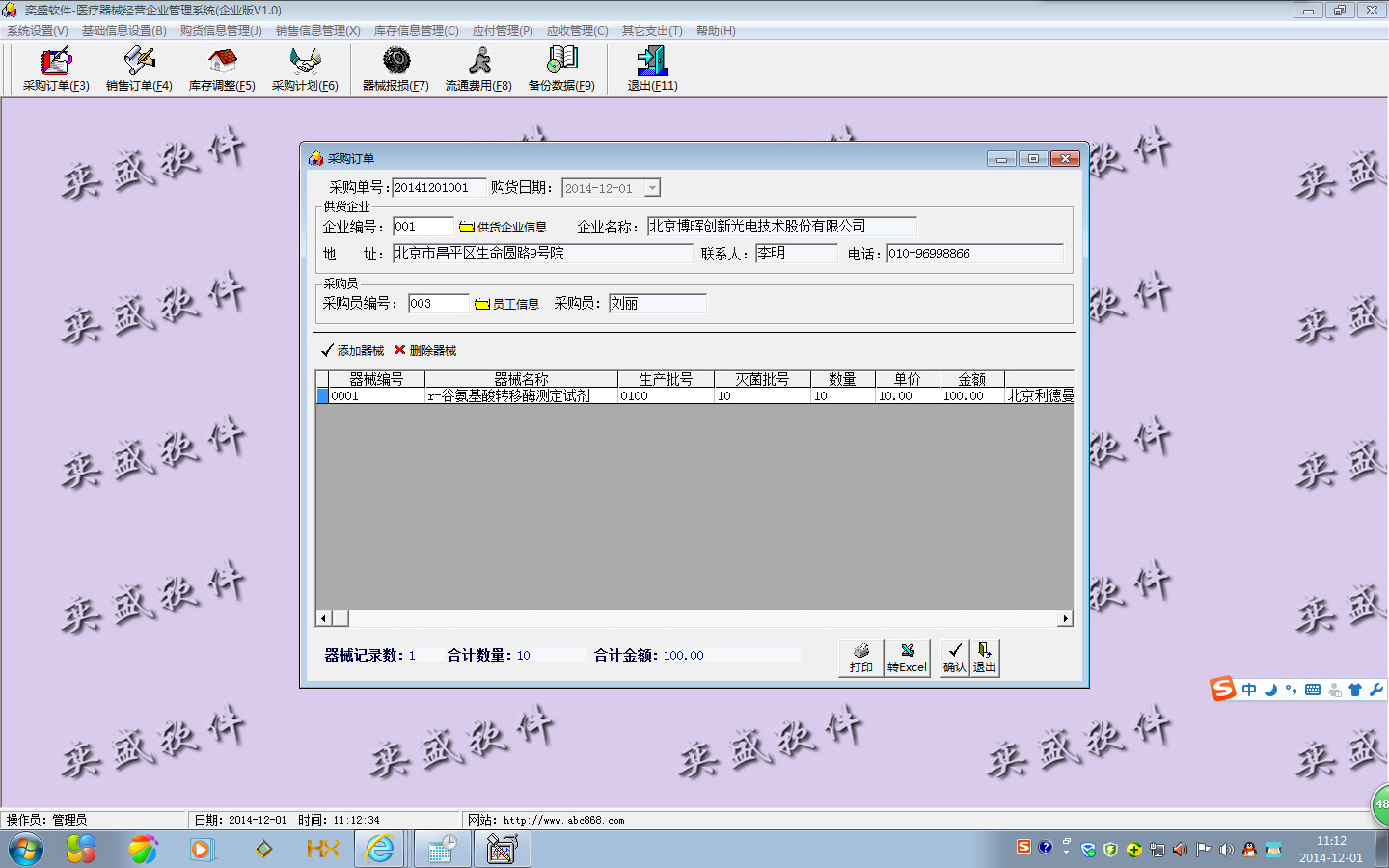The width and height of the screenshot is (1389, 868).
Task: Click 退出 button in purchase order dialog
Action: click(x=985, y=658)
